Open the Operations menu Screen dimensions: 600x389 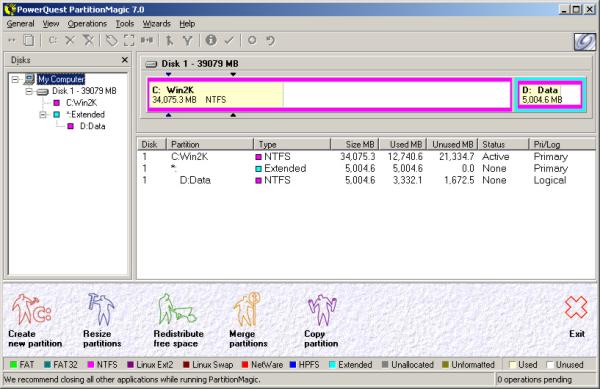(x=87, y=24)
